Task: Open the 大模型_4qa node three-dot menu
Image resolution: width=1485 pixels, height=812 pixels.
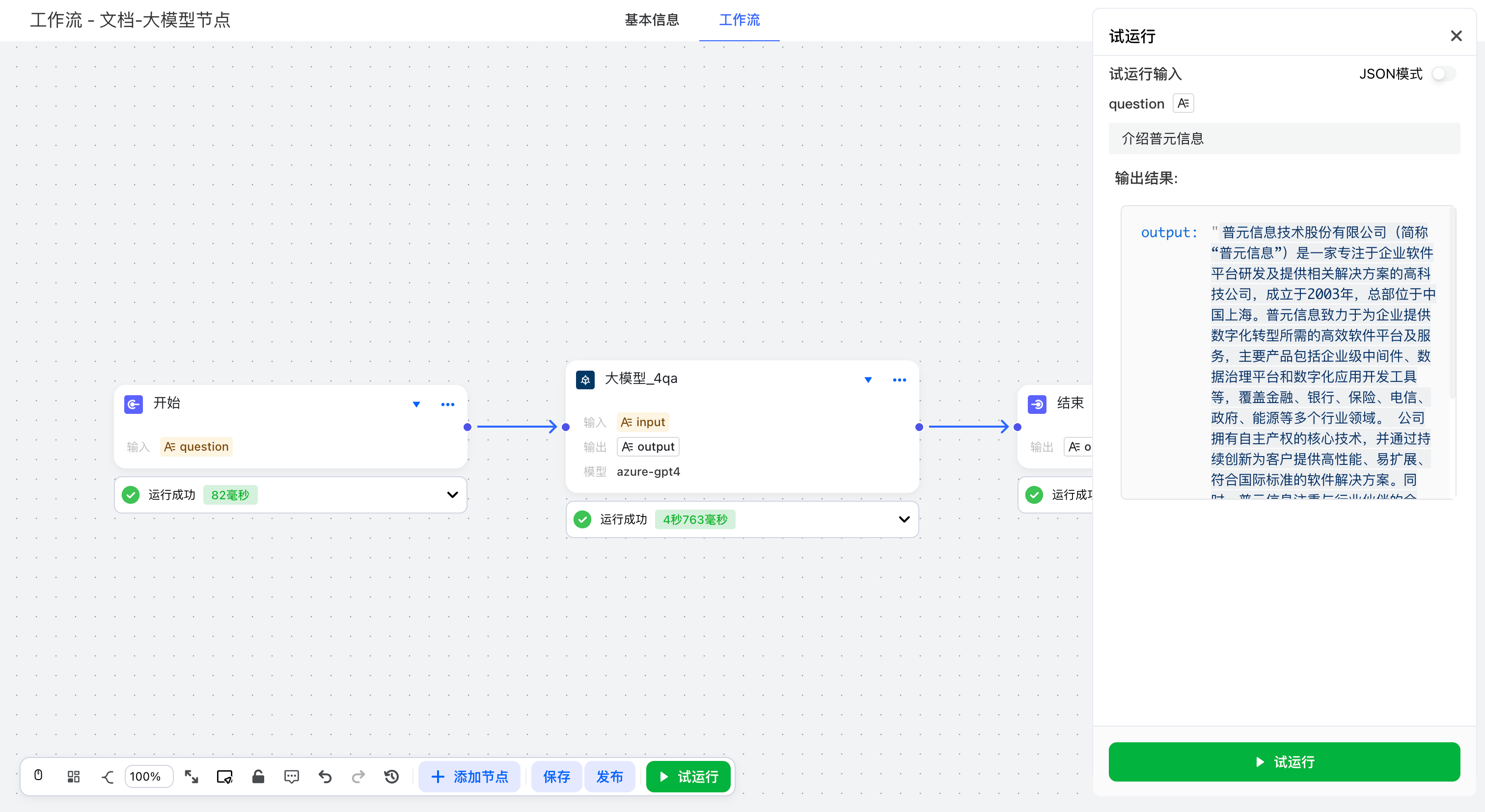Action: 899,380
